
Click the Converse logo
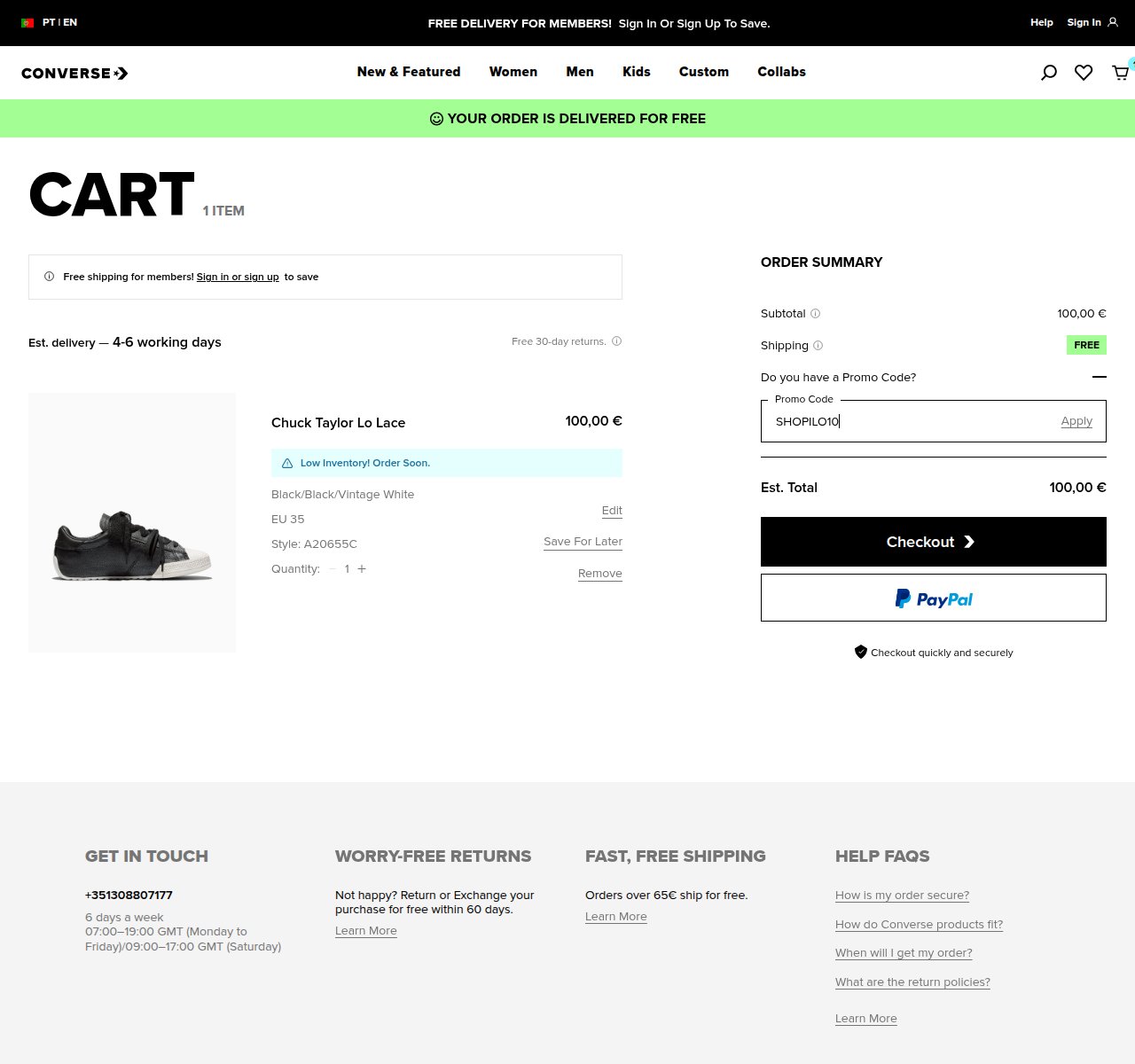tap(74, 73)
